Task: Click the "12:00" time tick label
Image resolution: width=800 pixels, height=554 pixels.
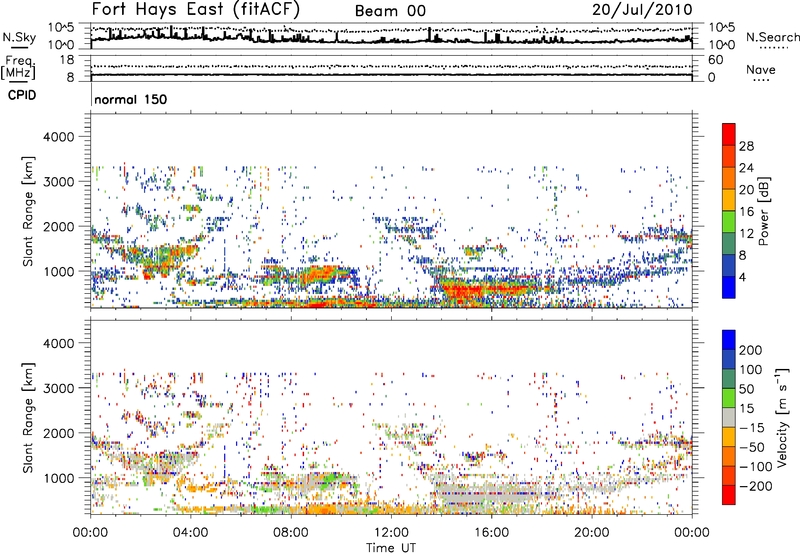Action: (x=391, y=533)
